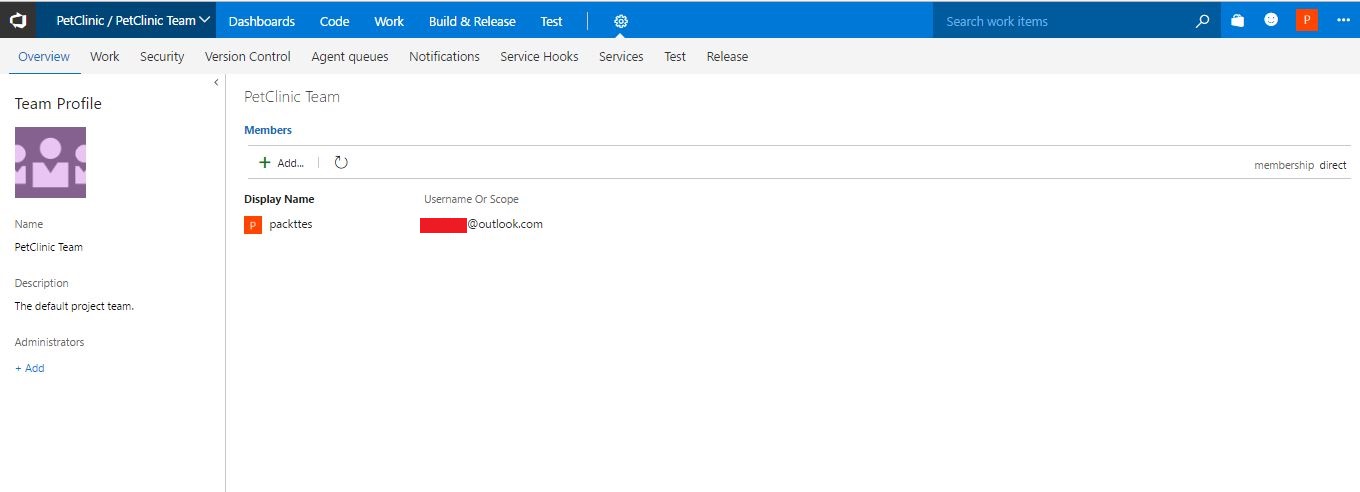Screen dimensions: 1360x492
Task: Select the packttes member name
Action: click(x=291, y=224)
